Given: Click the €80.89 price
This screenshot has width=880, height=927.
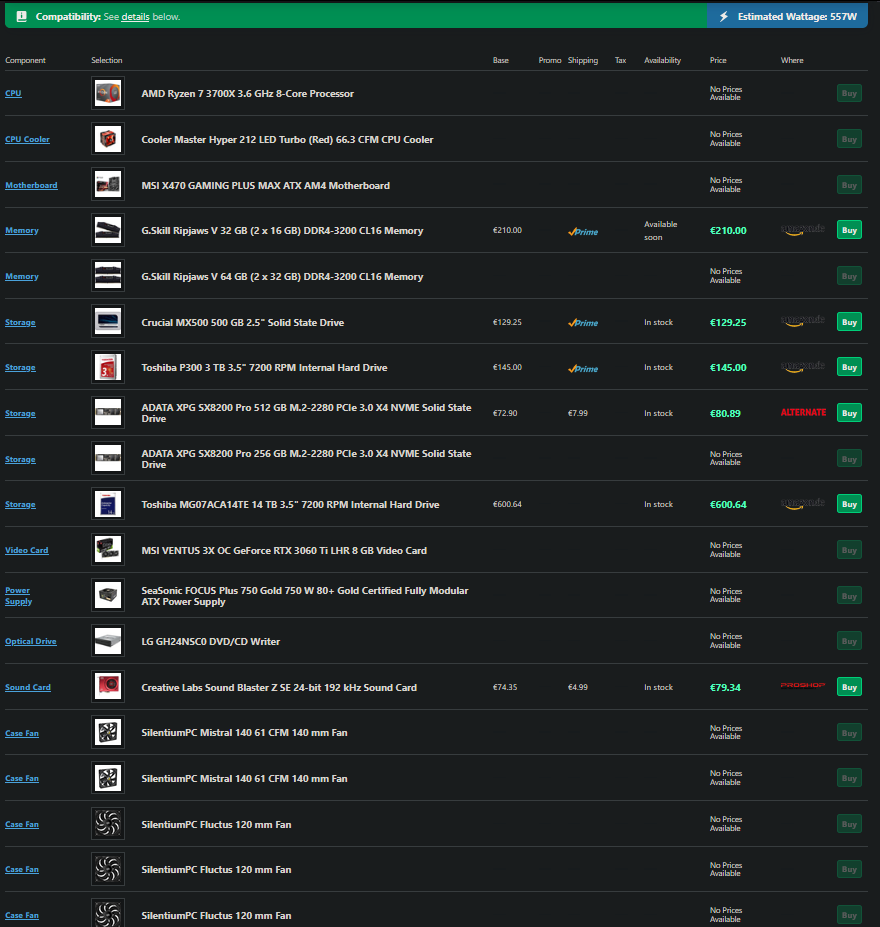Looking at the screenshot, I should click(x=725, y=413).
